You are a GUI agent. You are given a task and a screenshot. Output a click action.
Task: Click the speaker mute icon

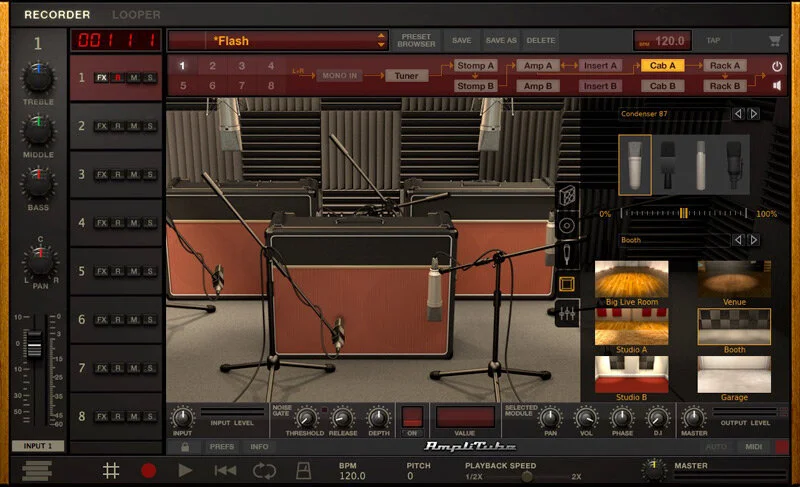click(x=777, y=86)
